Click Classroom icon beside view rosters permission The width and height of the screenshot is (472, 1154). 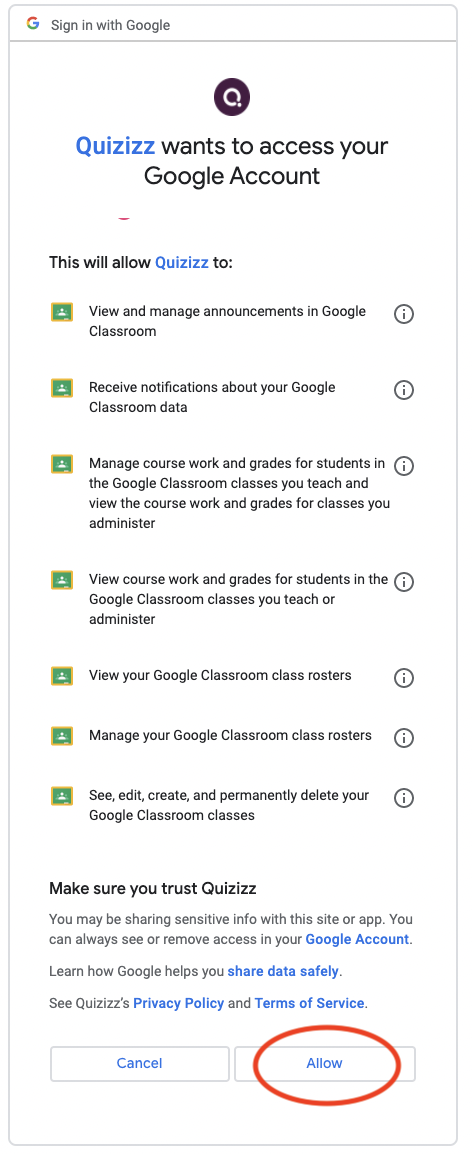62,676
